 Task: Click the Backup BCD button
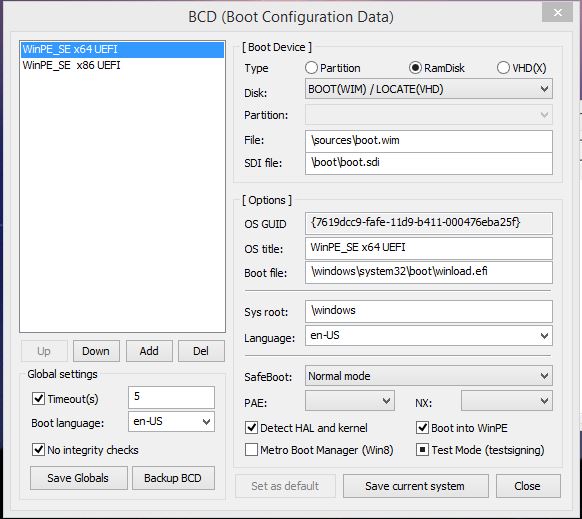click(173, 478)
